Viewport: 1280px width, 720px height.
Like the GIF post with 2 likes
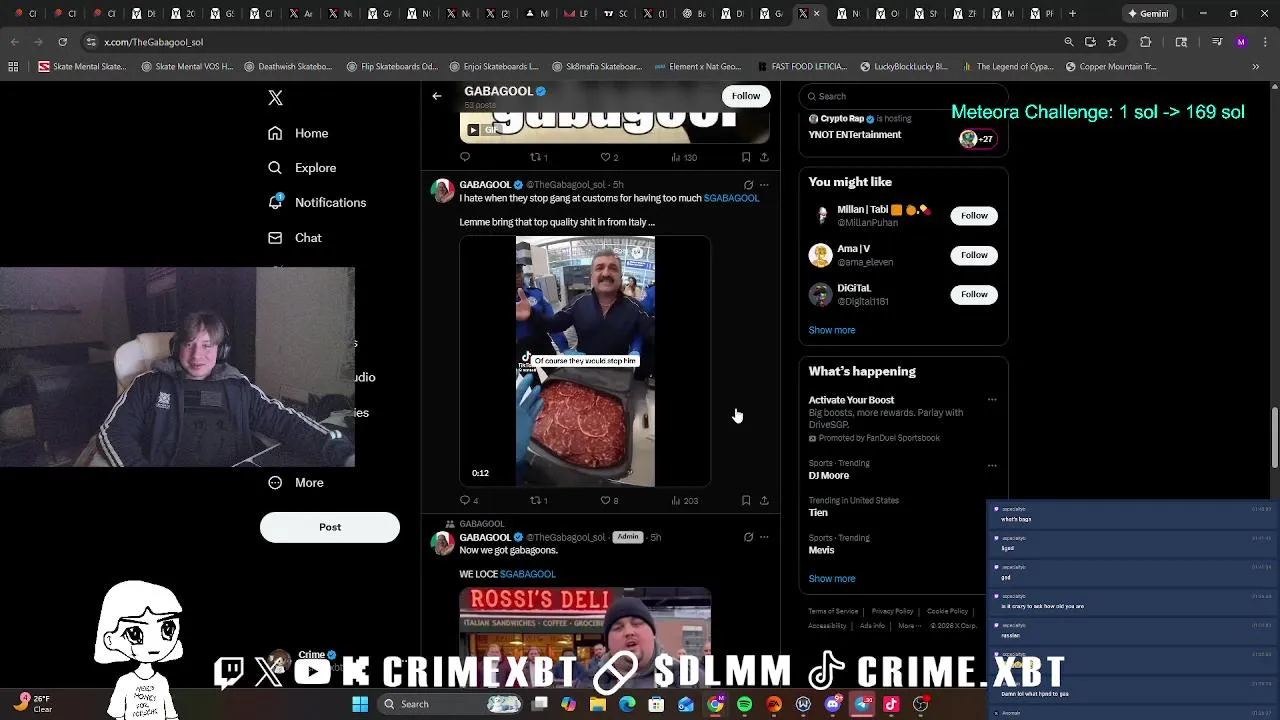pos(608,157)
